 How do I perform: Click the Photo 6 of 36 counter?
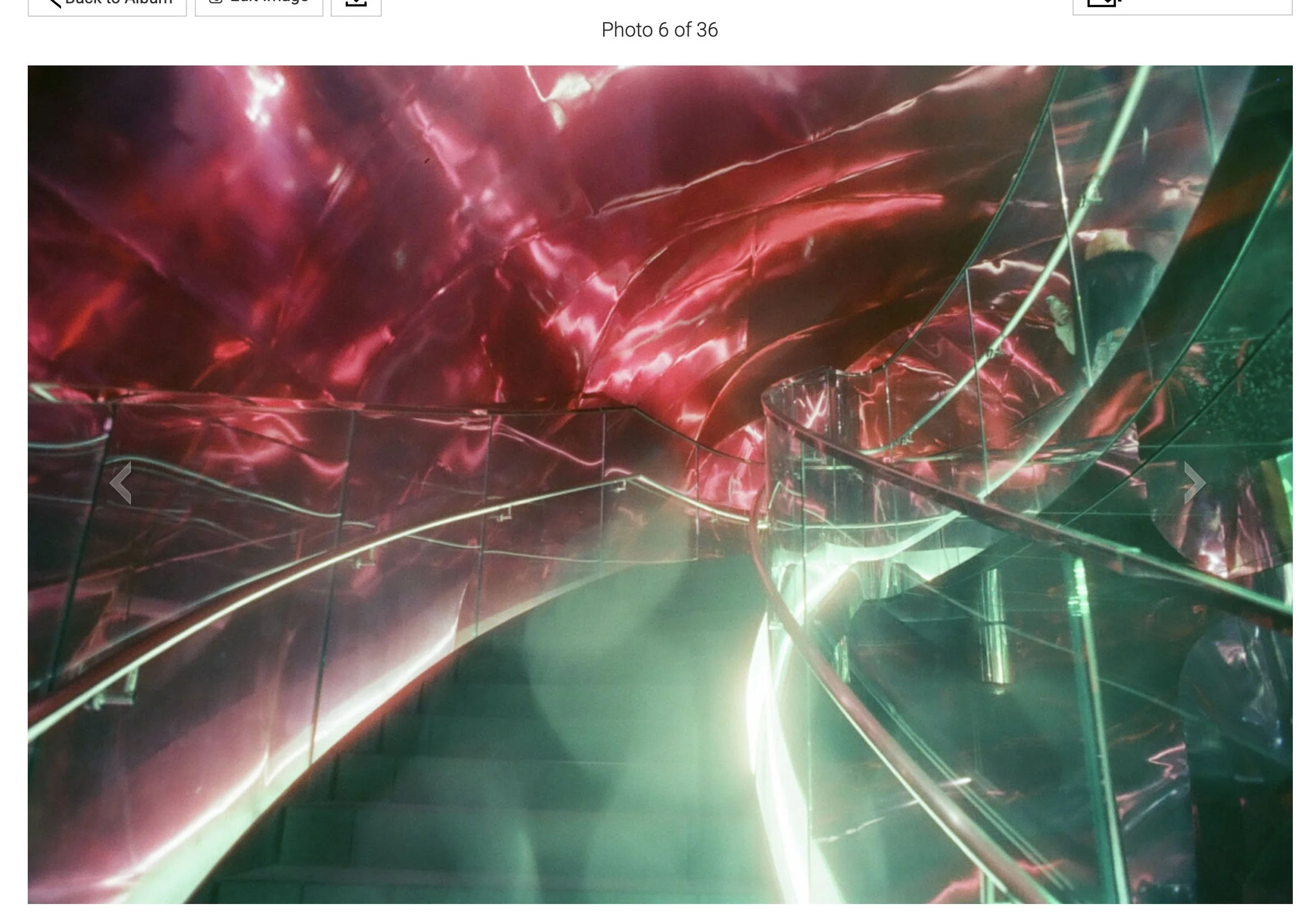click(661, 31)
